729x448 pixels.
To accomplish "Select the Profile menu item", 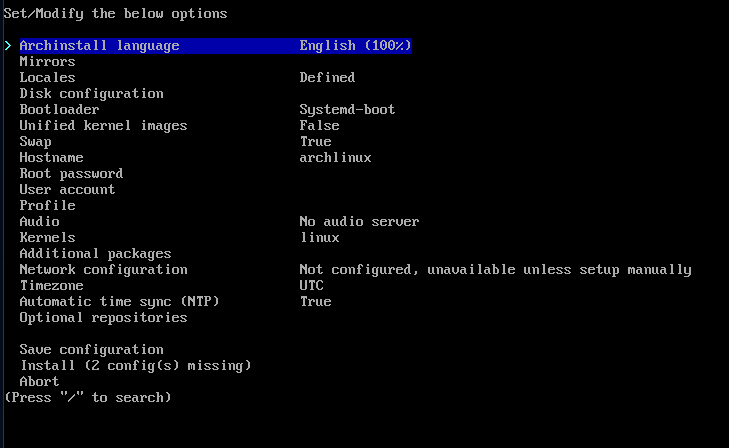I will point(47,205).
